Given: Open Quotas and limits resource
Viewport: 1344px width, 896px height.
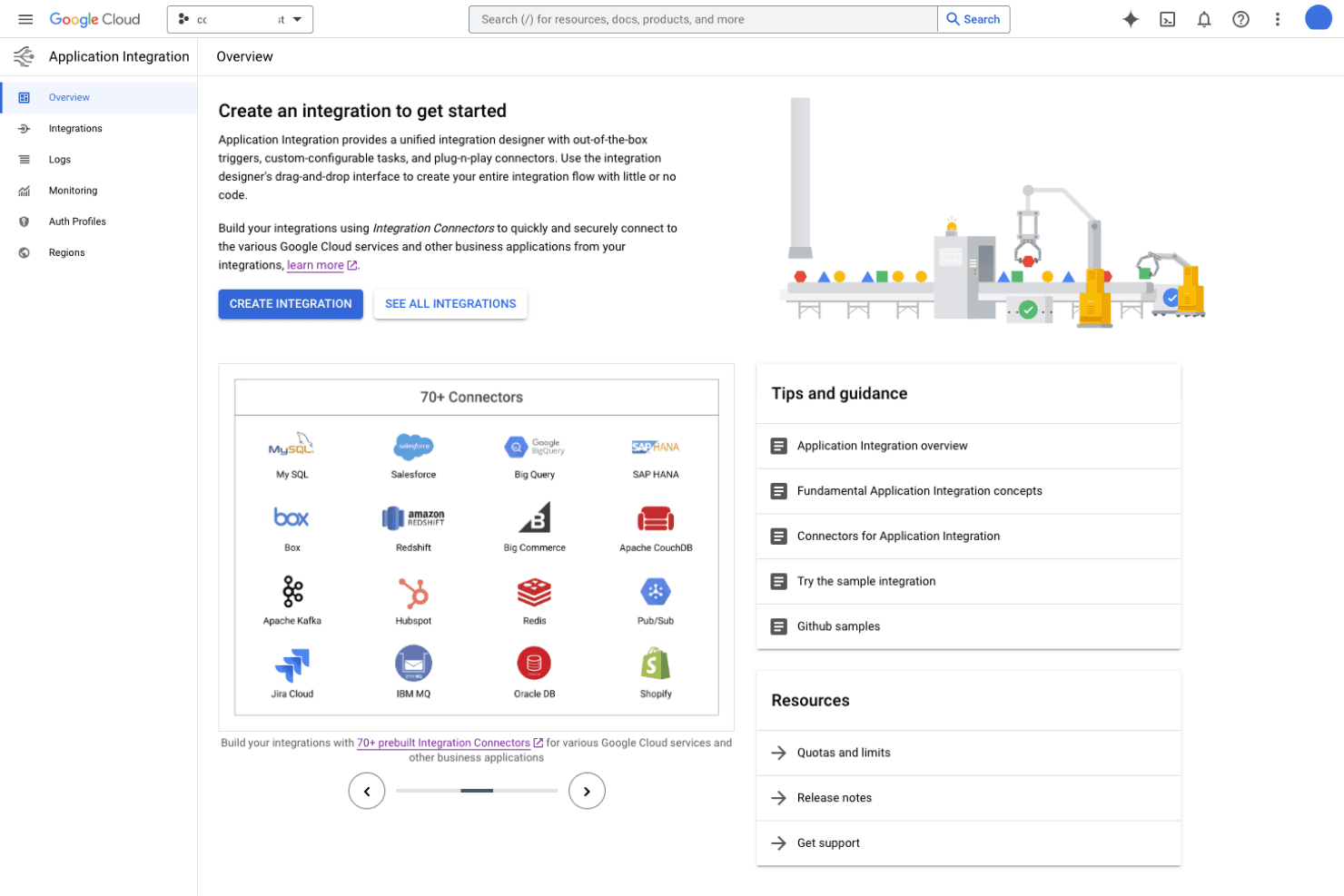Looking at the screenshot, I should coord(968,753).
